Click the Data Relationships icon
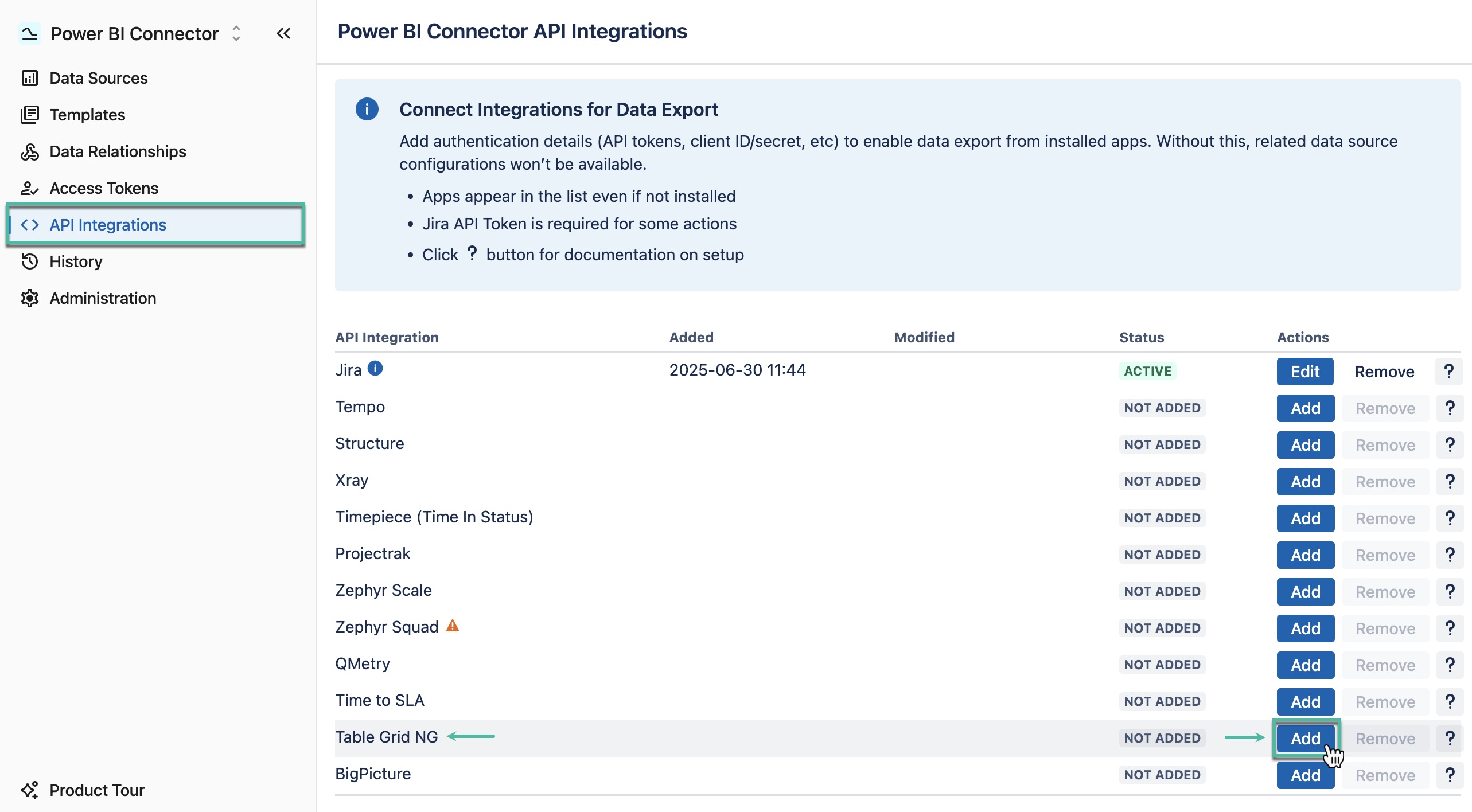 (30, 151)
